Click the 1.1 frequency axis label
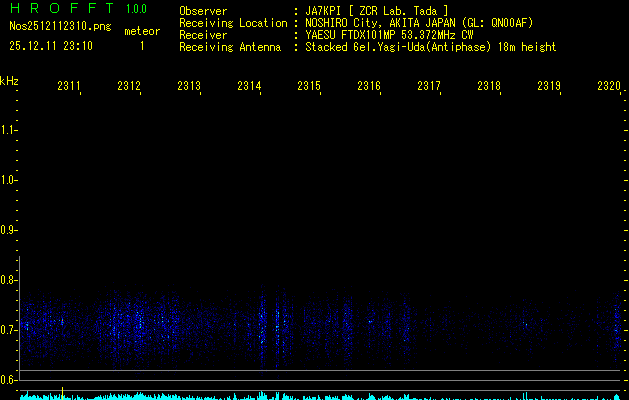 click(9, 130)
